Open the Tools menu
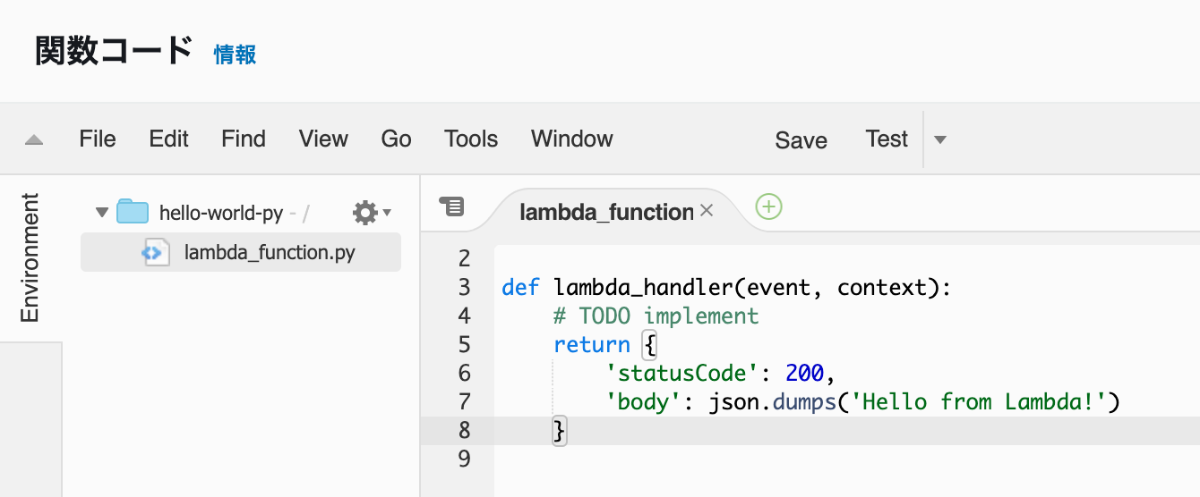 (471, 139)
